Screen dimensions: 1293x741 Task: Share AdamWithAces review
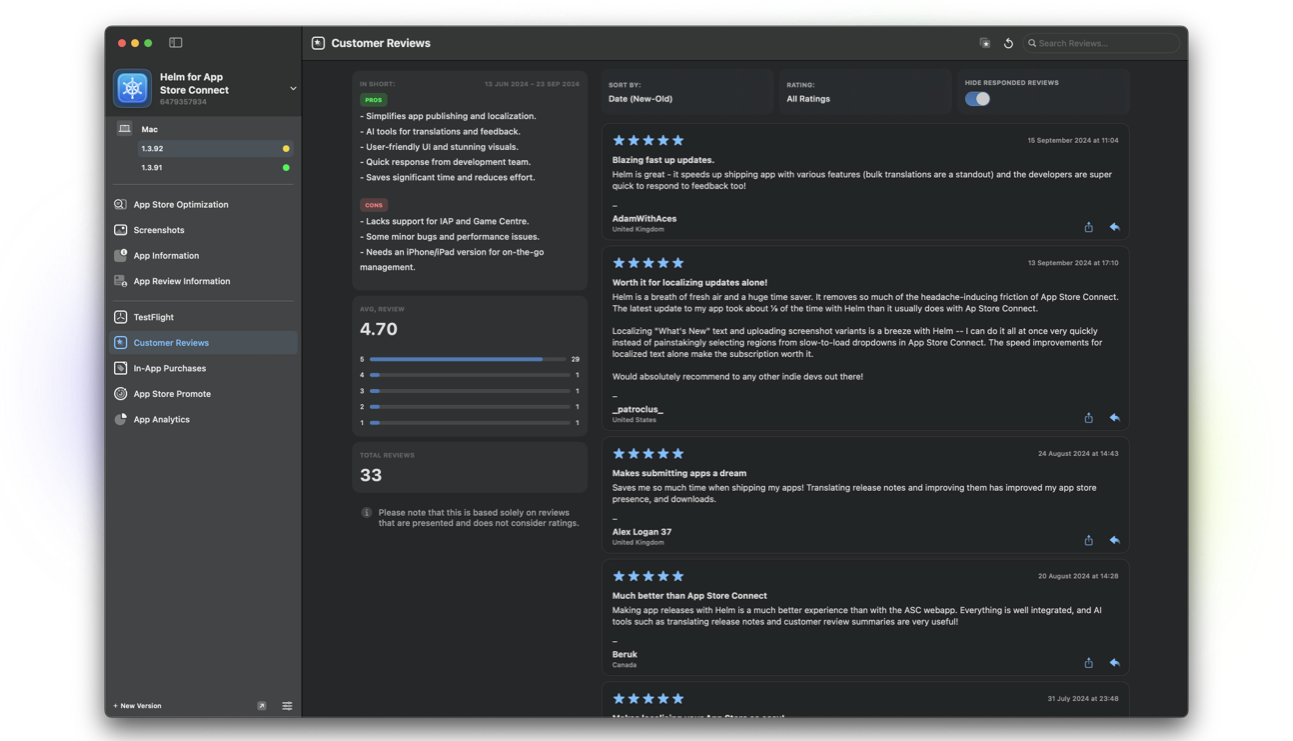1089,227
